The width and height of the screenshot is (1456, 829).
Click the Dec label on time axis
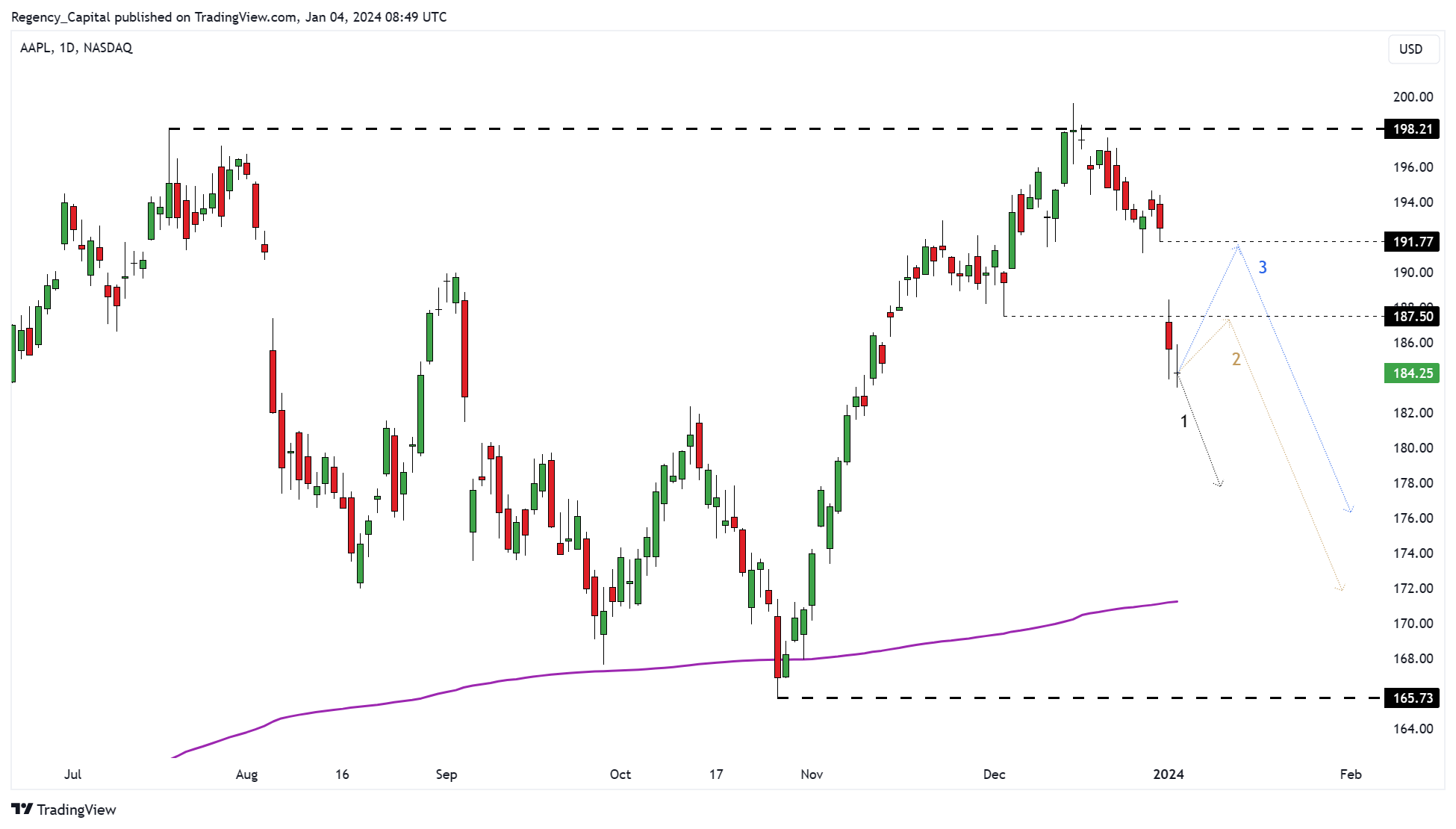point(994,774)
